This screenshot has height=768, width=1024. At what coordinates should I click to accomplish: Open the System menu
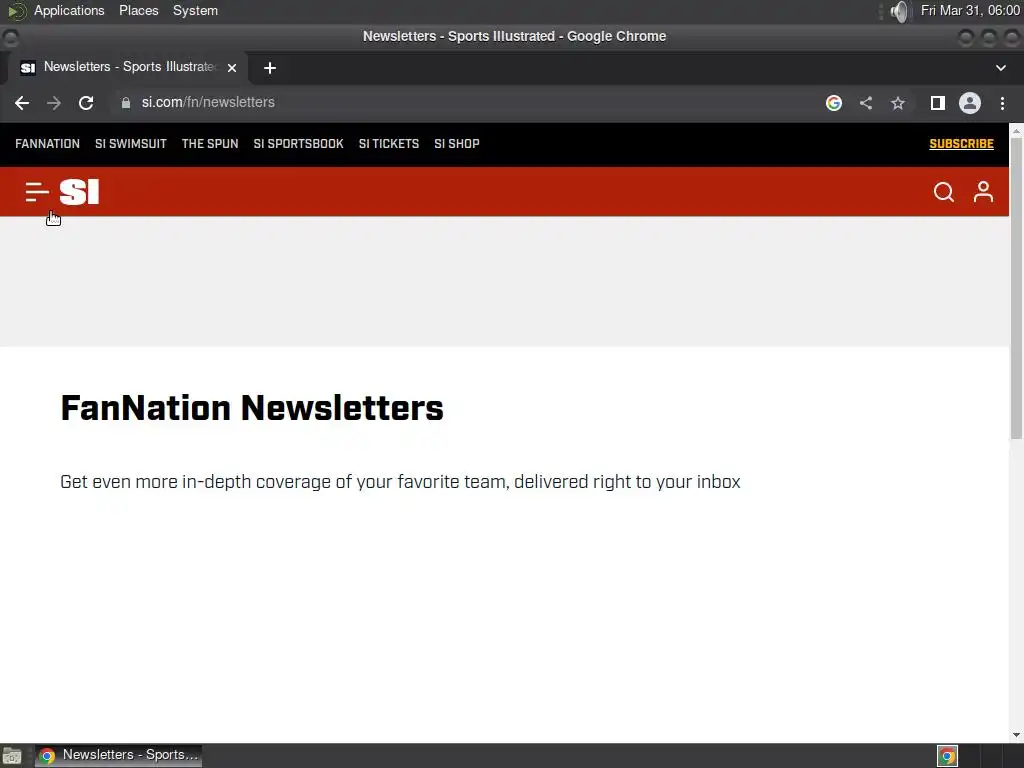pyautogui.click(x=195, y=11)
